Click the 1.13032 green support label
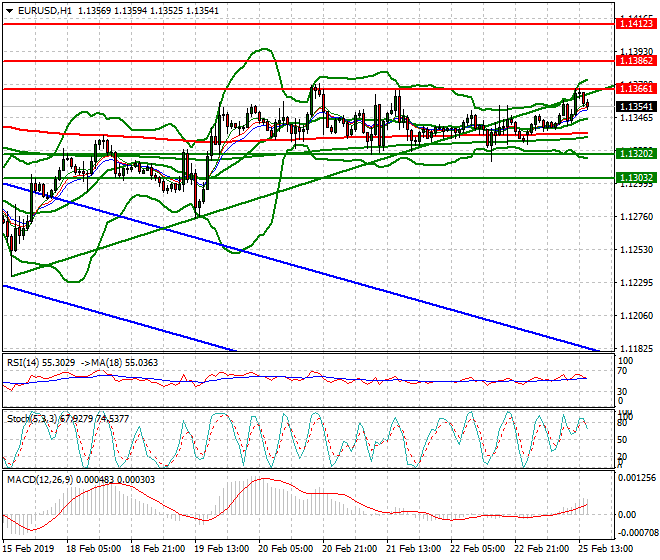Image resolution: width=660 pixels, height=560 pixels. click(x=636, y=178)
